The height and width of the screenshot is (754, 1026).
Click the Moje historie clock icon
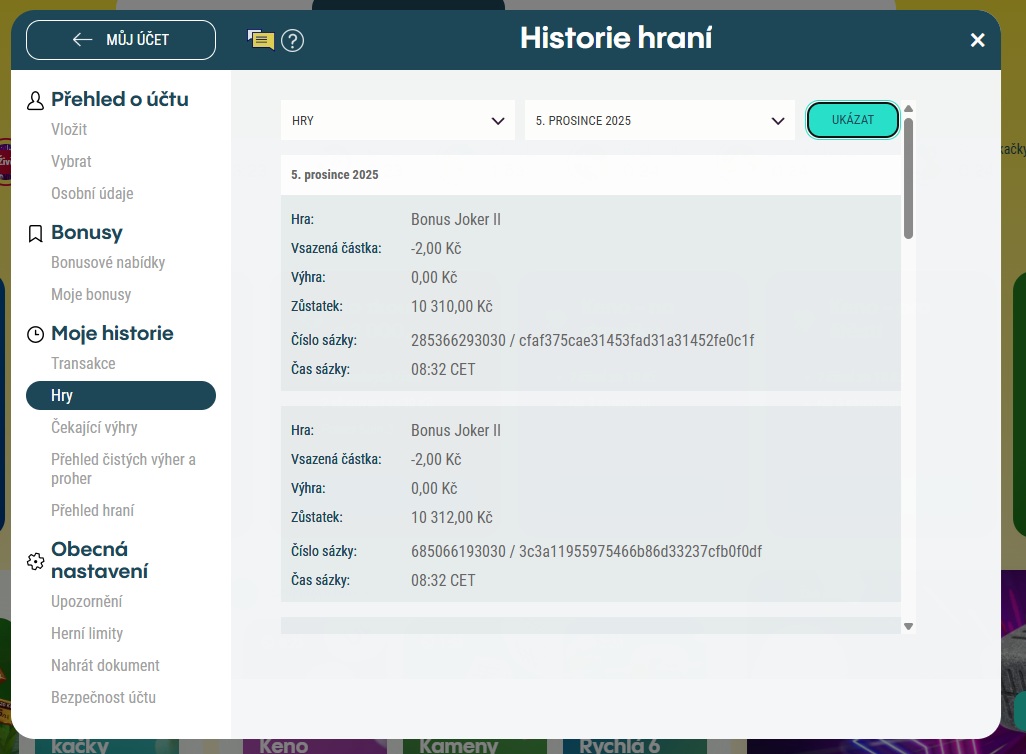(x=36, y=334)
